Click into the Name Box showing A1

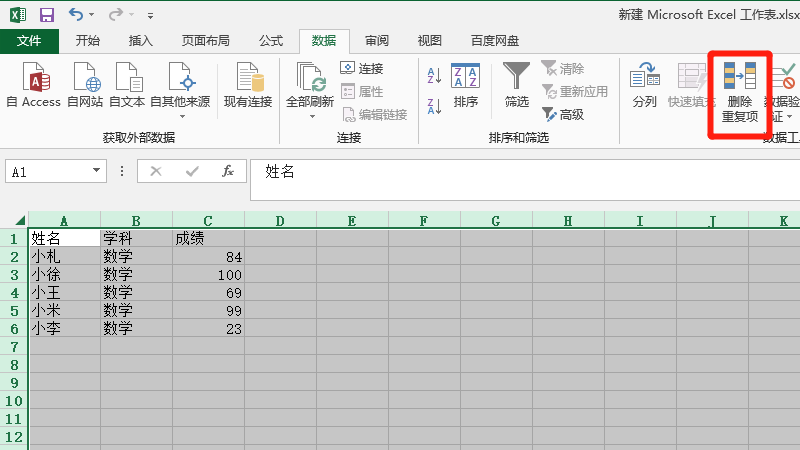[x=47, y=171]
